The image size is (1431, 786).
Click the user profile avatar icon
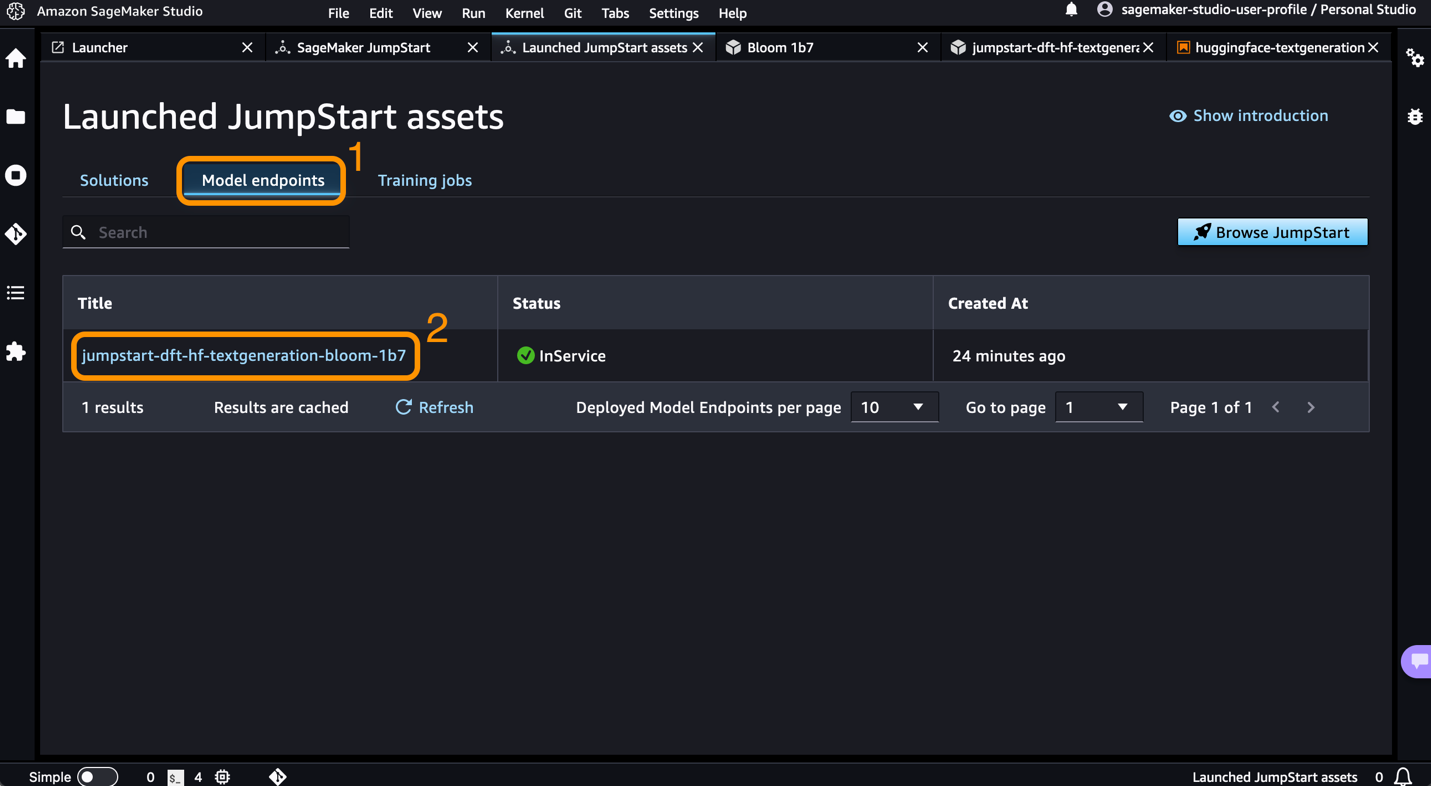[1105, 10]
